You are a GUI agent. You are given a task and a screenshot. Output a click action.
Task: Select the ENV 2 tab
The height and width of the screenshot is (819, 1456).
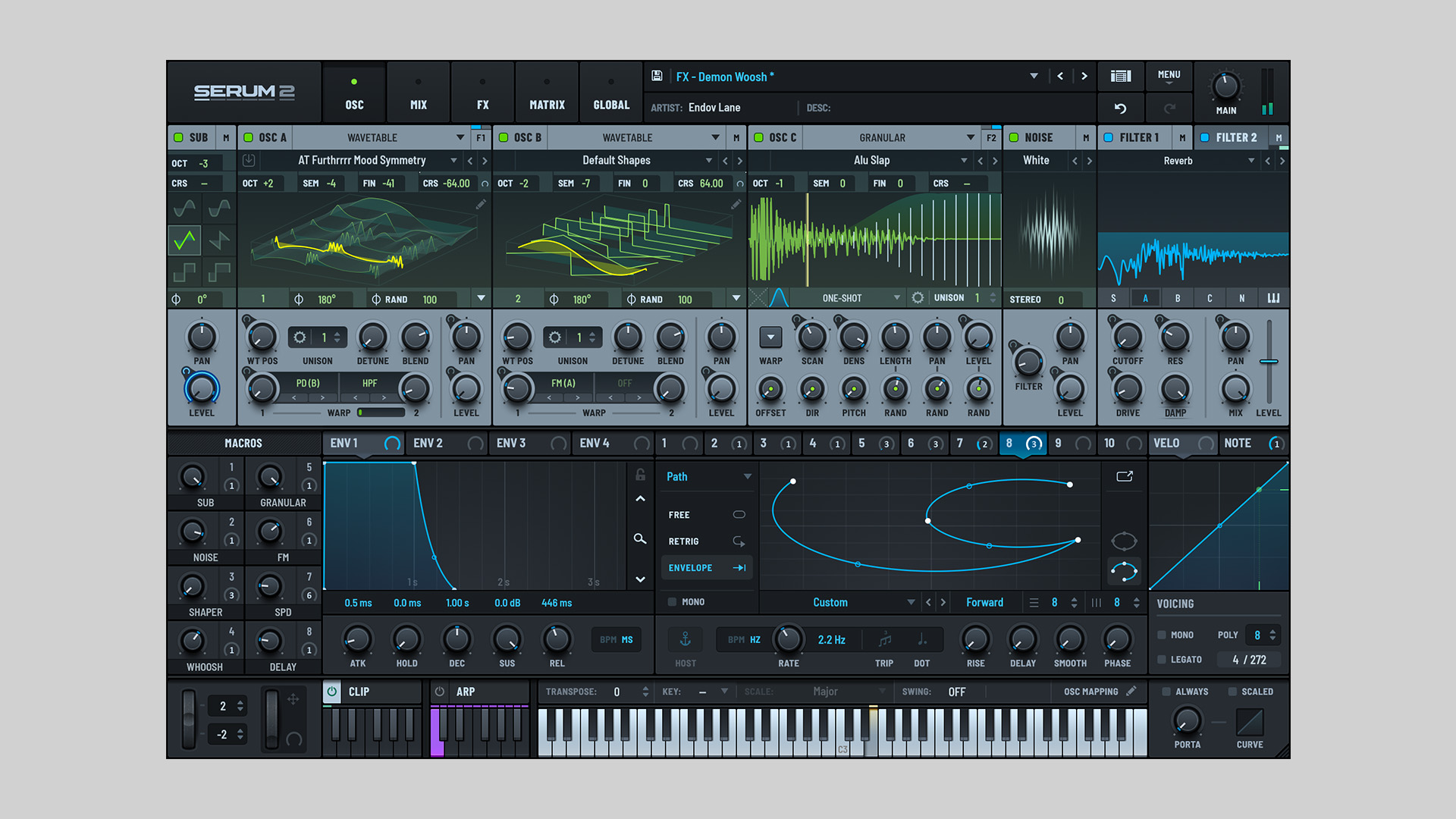pos(447,443)
